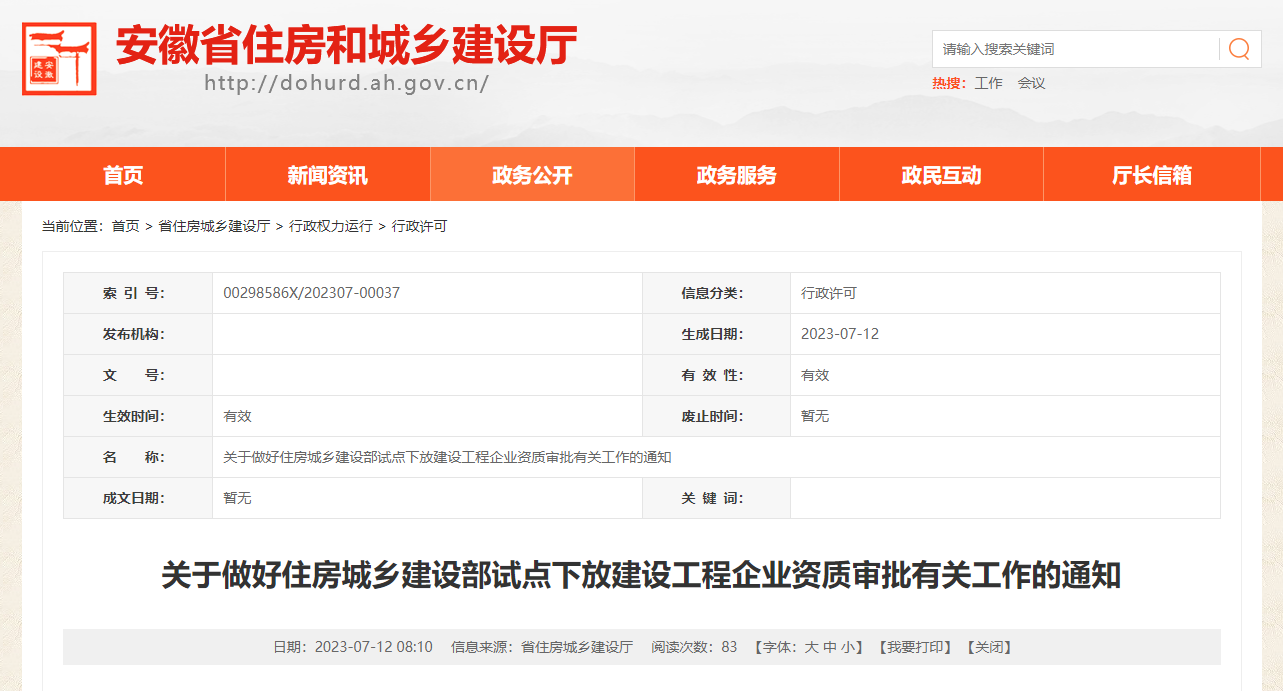Open the 厅长信箱 navigation tab
Image resolution: width=1283 pixels, height=691 pixels.
(1152, 175)
